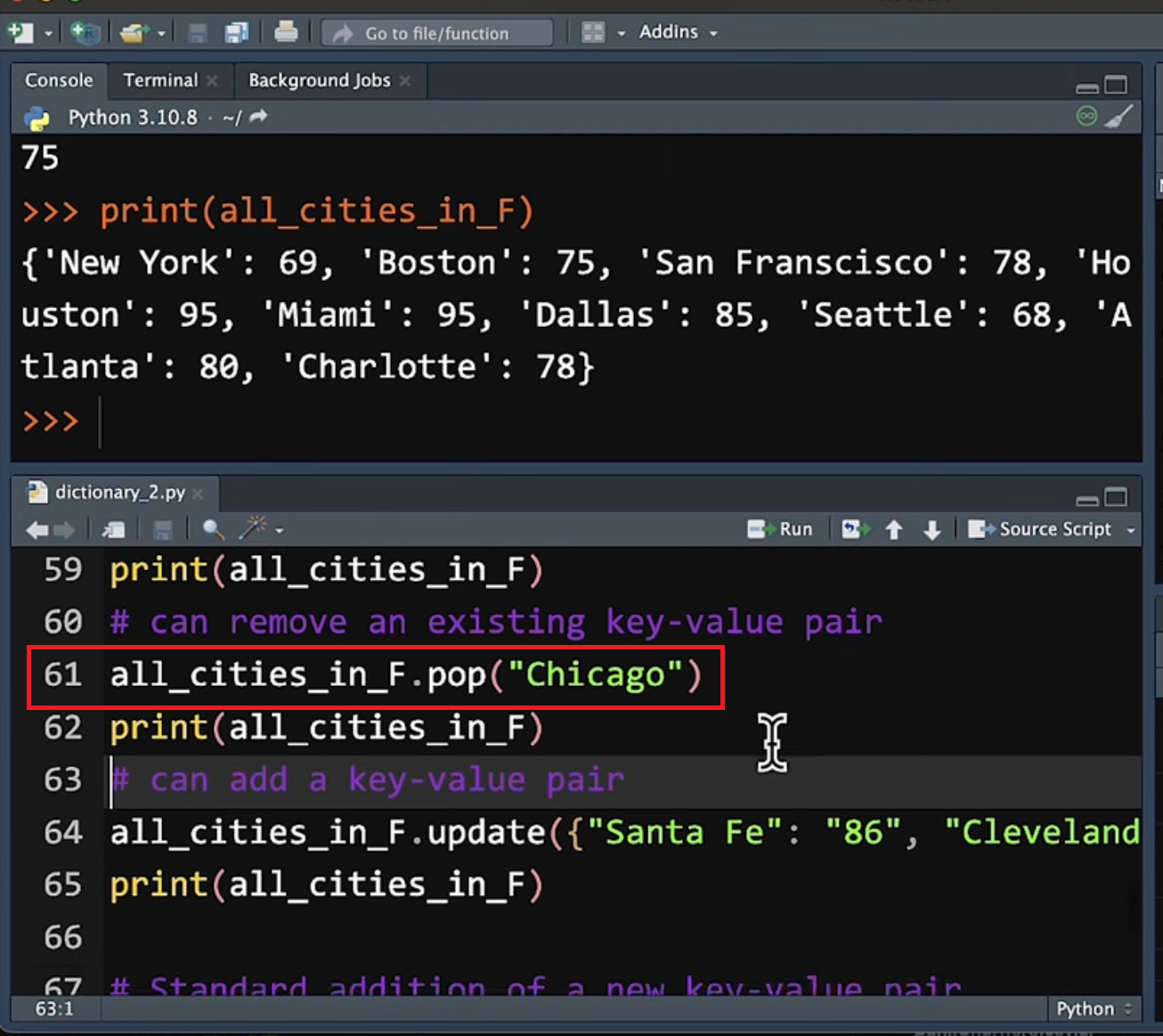1163x1036 pixels.
Task: Close the dictionary_2.py tab
Action: (198, 493)
